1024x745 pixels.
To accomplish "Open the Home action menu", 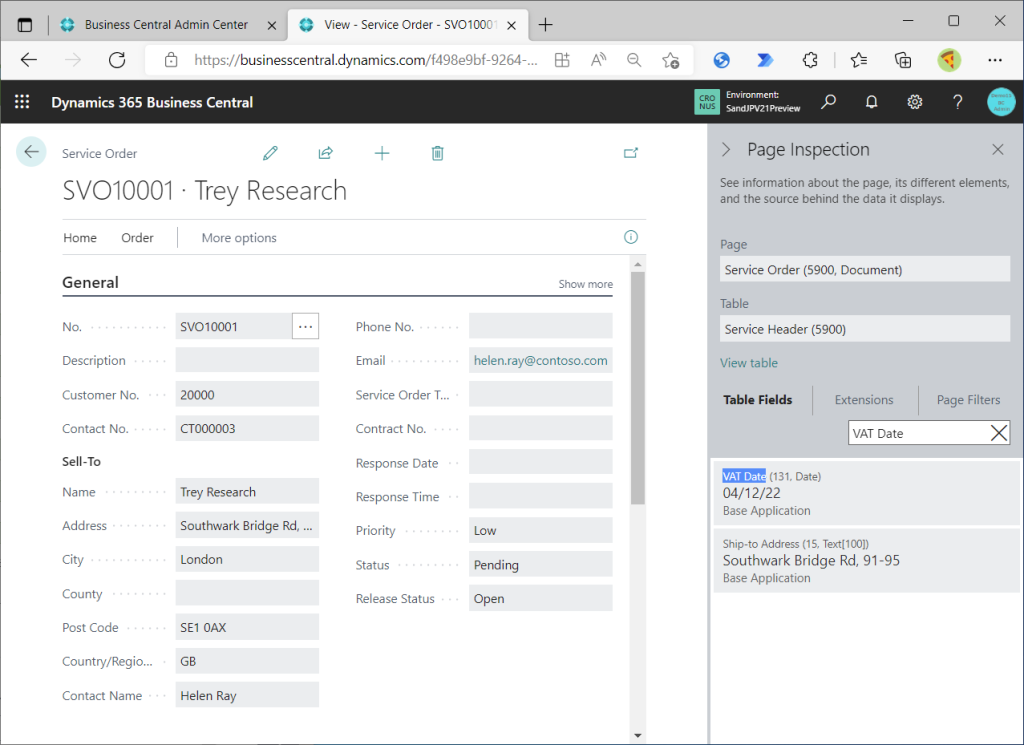I will tap(80, 238).
